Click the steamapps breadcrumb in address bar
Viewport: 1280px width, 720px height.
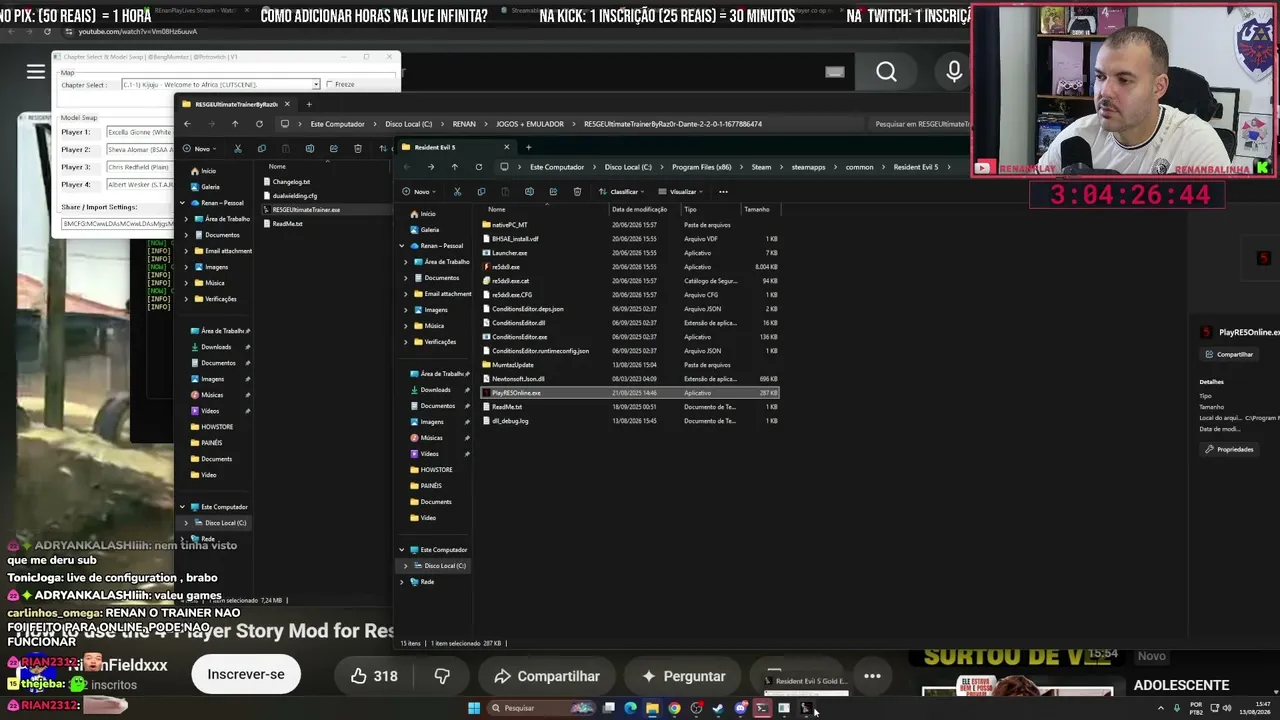(808, 167)
